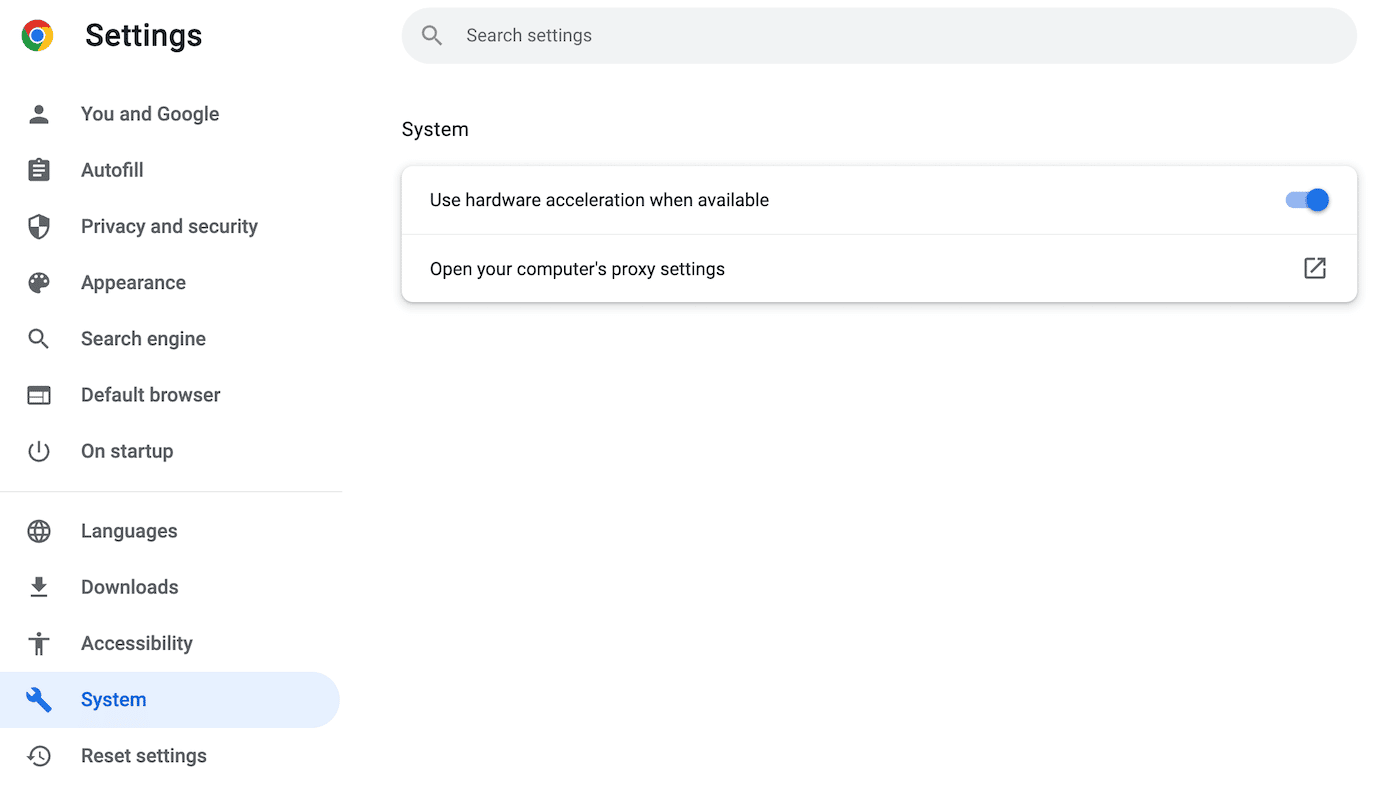Click the magnifier icon in search bar
Screen dimensions: 1400x788
(x=432, y=36)
